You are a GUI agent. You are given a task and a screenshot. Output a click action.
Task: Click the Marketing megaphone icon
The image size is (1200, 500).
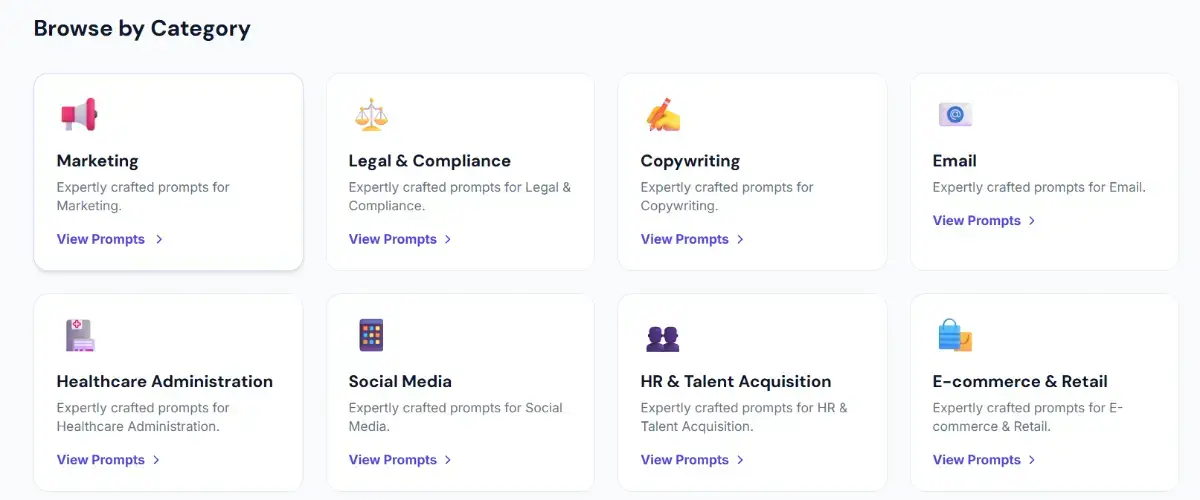pos(79,115)
